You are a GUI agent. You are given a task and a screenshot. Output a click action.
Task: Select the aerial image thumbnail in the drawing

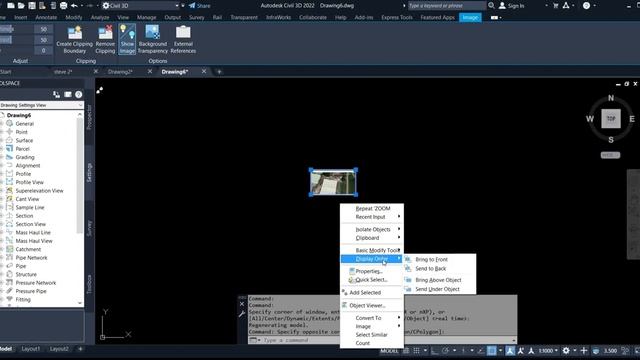pos(333,182)
